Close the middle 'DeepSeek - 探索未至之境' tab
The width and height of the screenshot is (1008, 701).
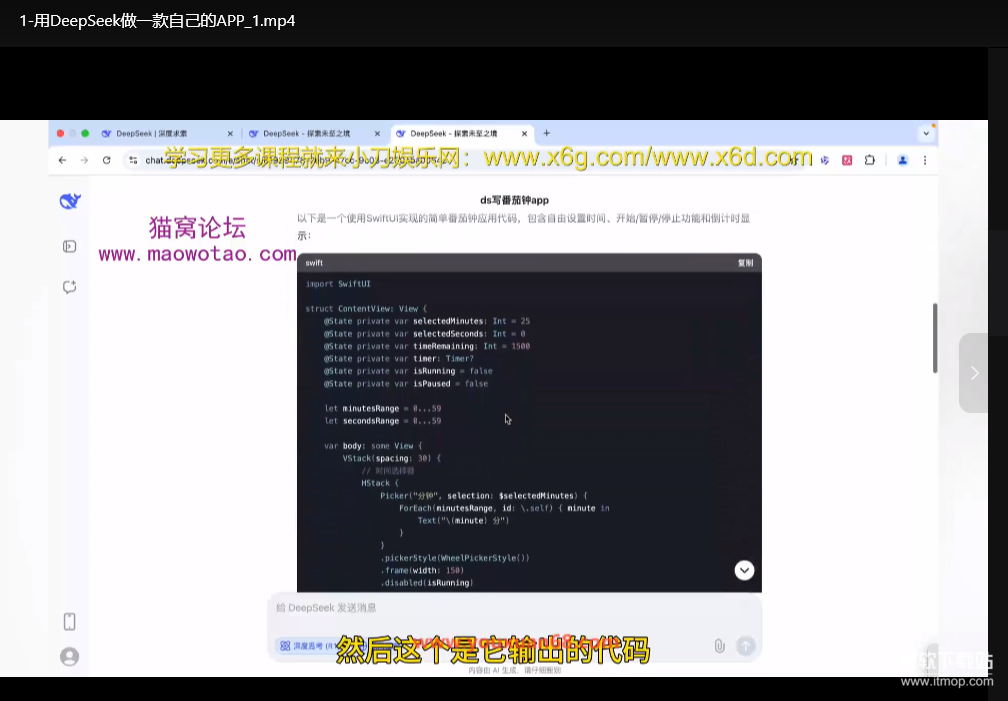pos(377,134)
